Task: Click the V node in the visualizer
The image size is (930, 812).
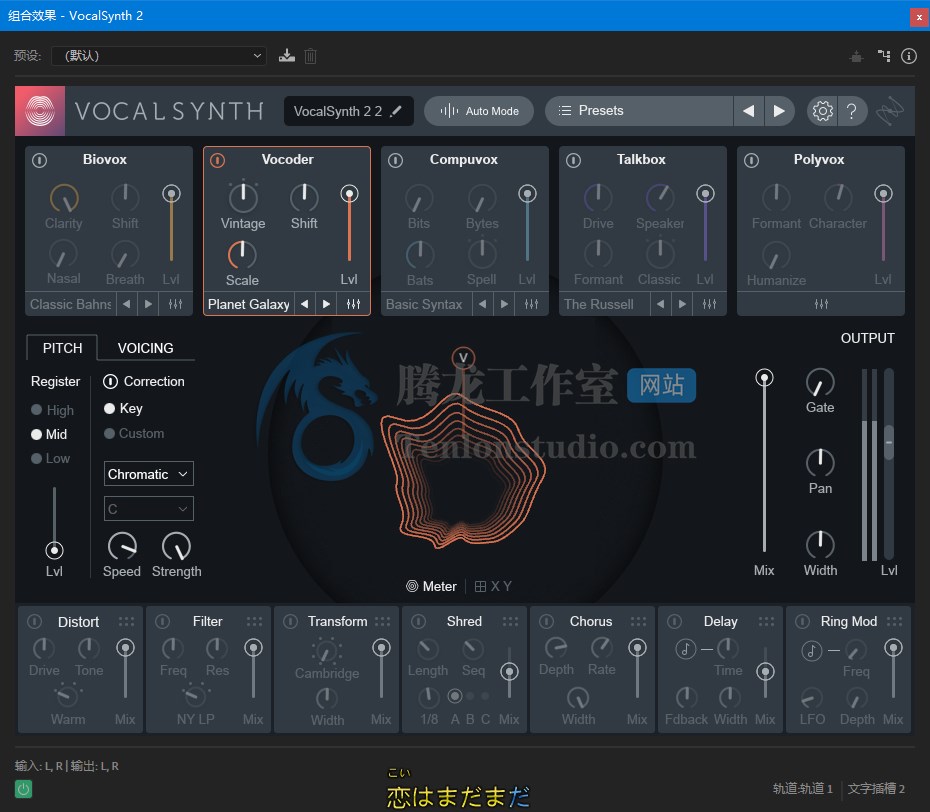Action: (463, 358)
